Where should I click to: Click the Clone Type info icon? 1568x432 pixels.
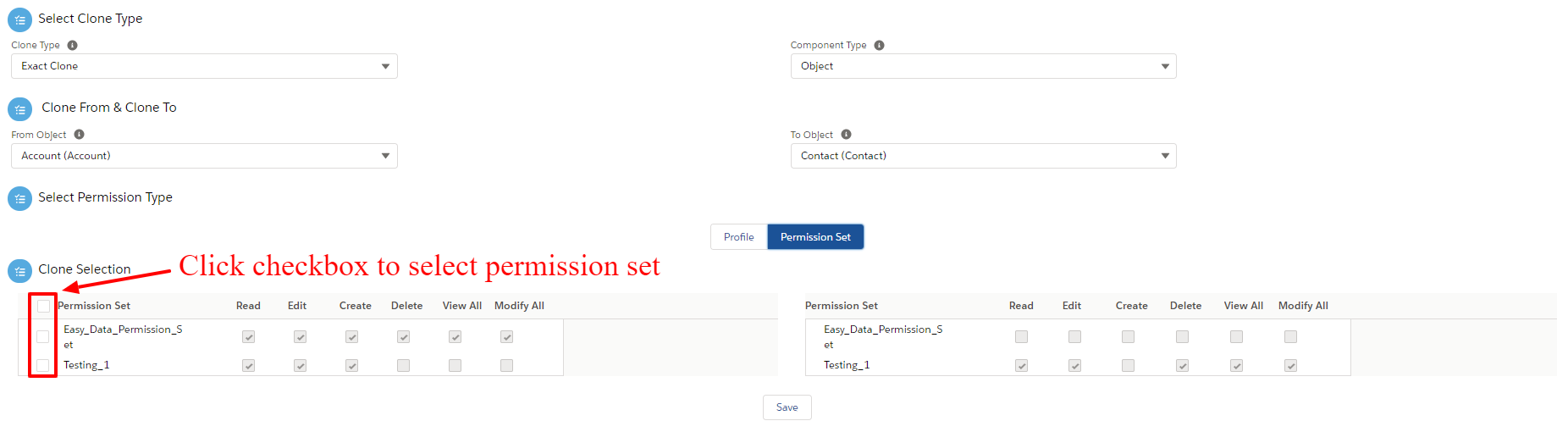[x=72, y=45]
